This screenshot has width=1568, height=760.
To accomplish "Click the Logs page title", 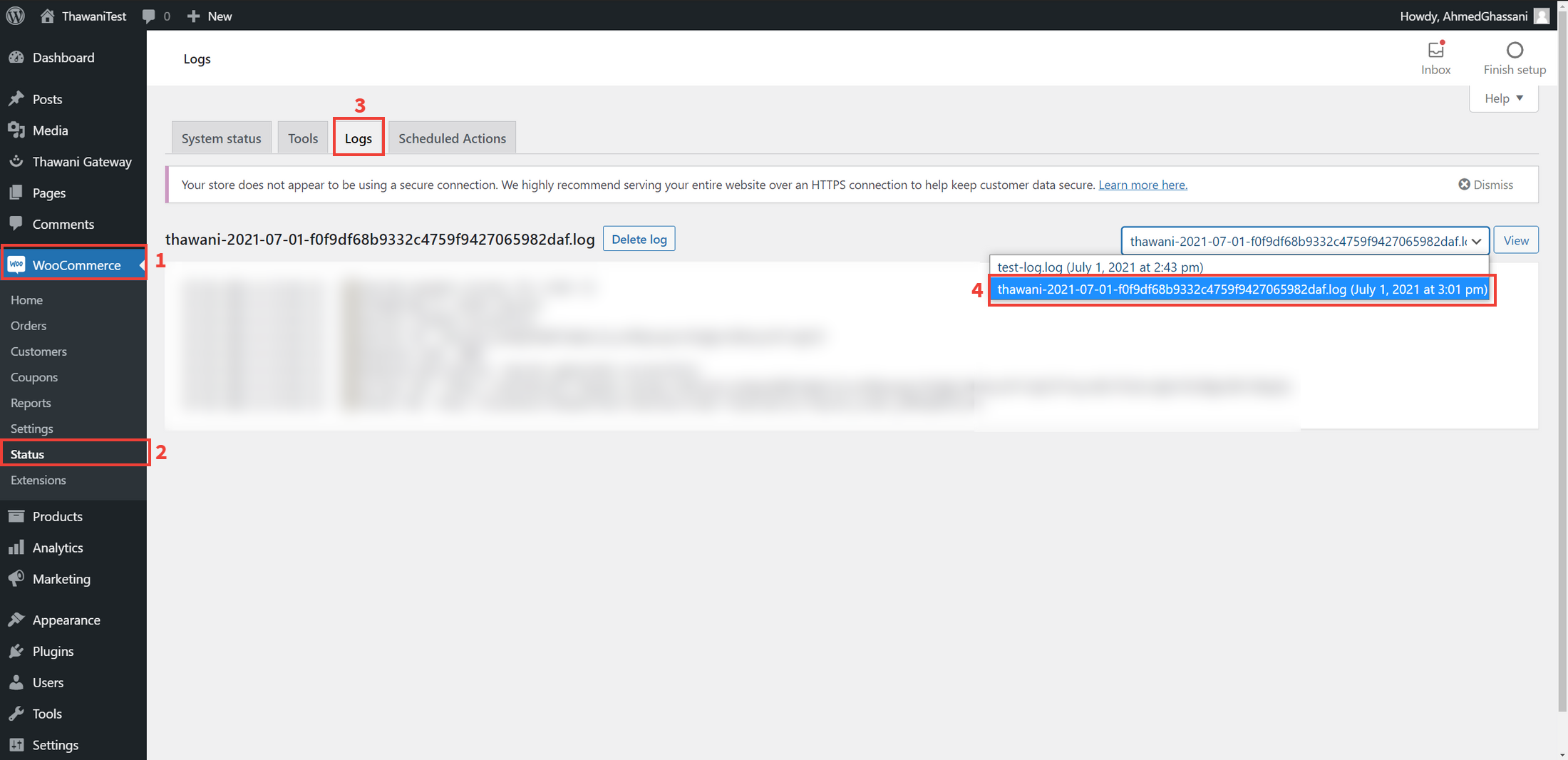I will (197, 58).
